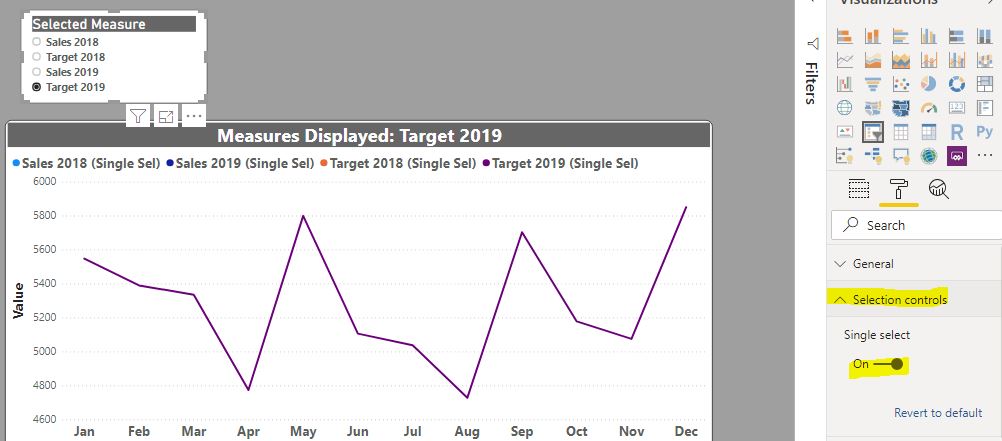Image resolution: width=1002 pixels, height=441 pixels.
Task: Select the Funnel visualization icon
Action: click(872, 84)
